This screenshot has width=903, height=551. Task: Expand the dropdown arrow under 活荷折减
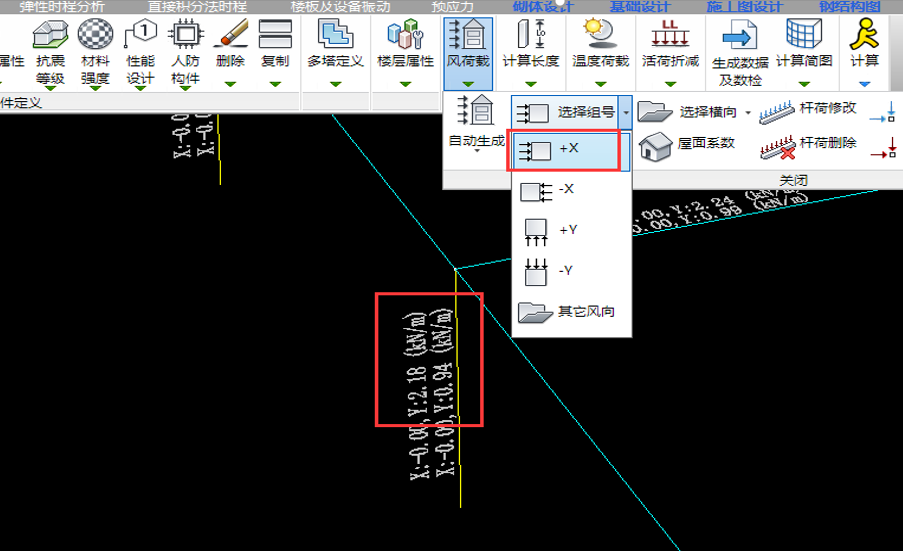(x=670, y=84)
